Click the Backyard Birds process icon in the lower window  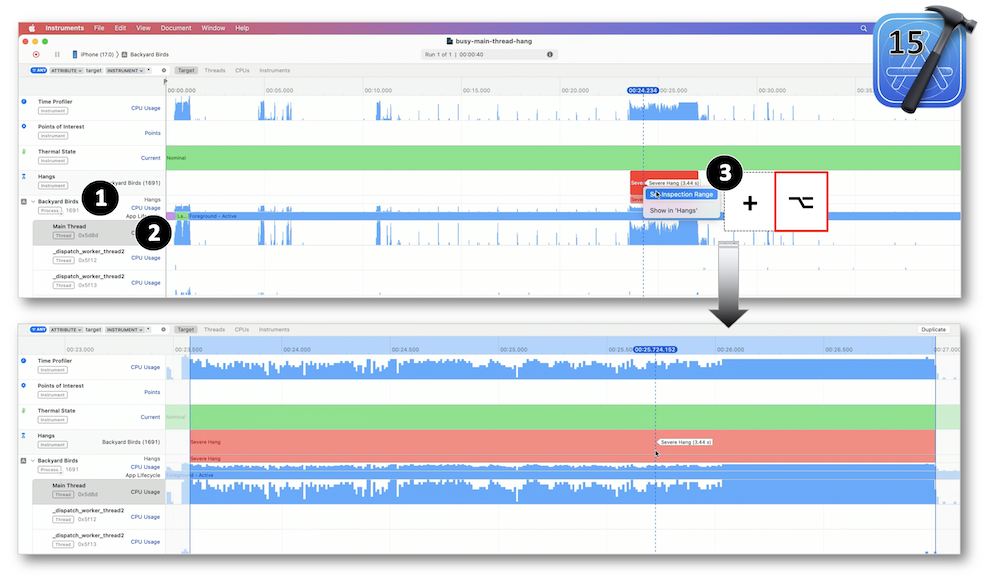24,460
